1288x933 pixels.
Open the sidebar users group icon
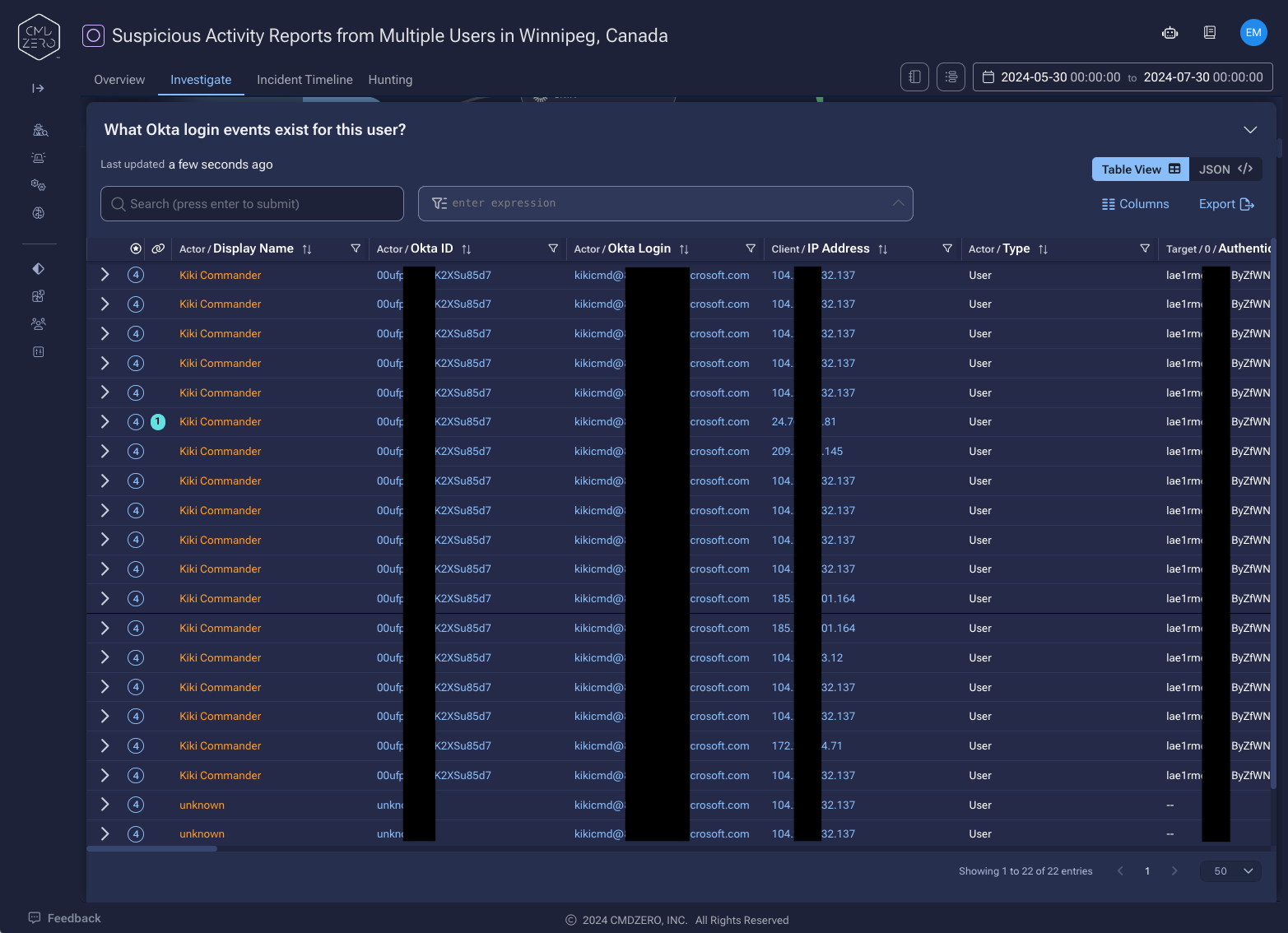pyautogui.click(x=38, y=324)
